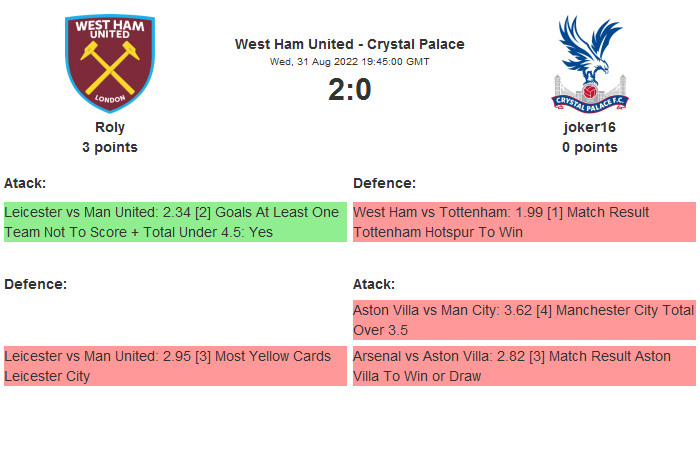Click the red Crystal Palace F.C. banner
700x460 pixels.
[x=590, y=100]
